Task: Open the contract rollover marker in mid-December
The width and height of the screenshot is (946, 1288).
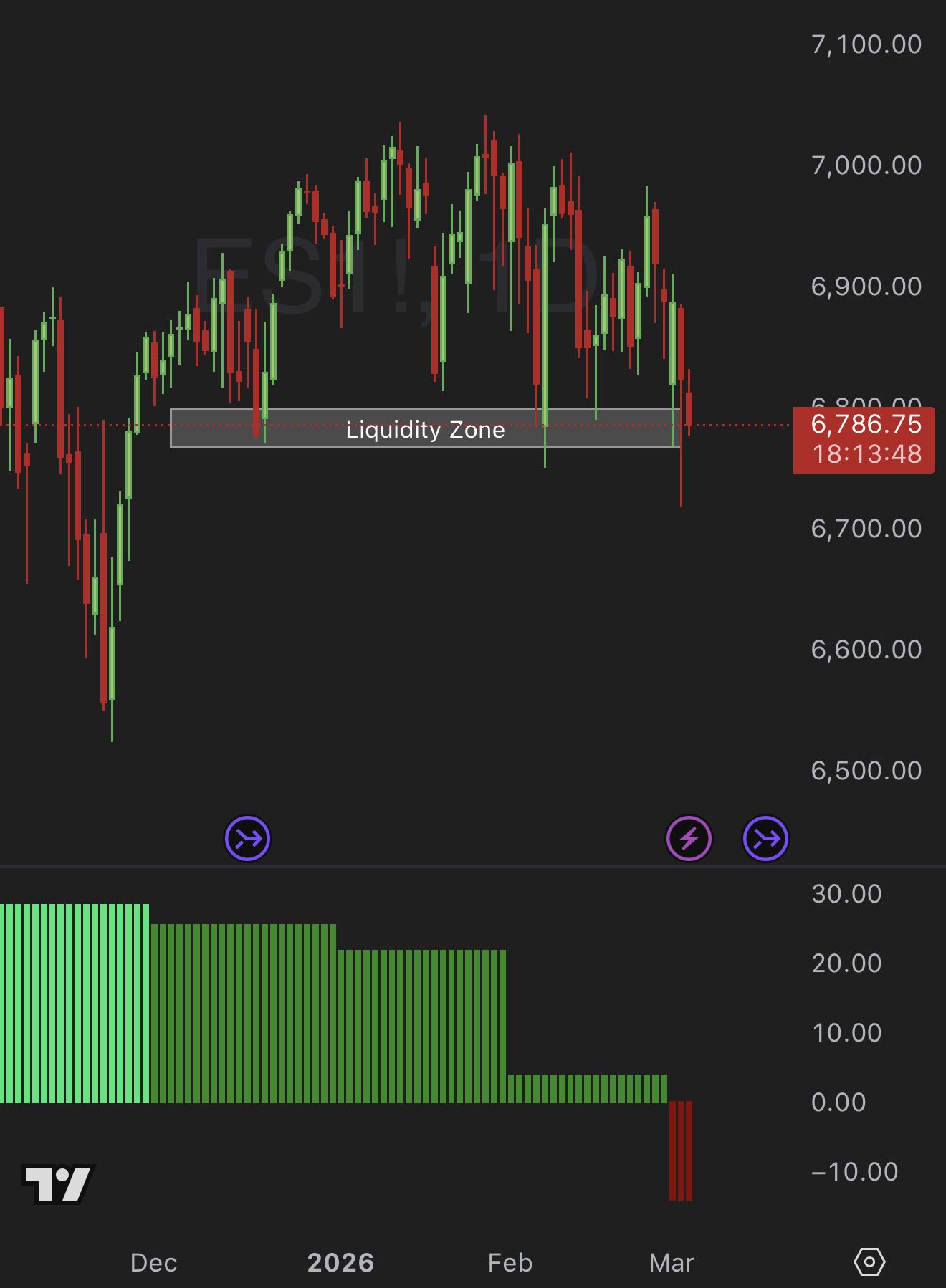Action: [x=247, y=838]
